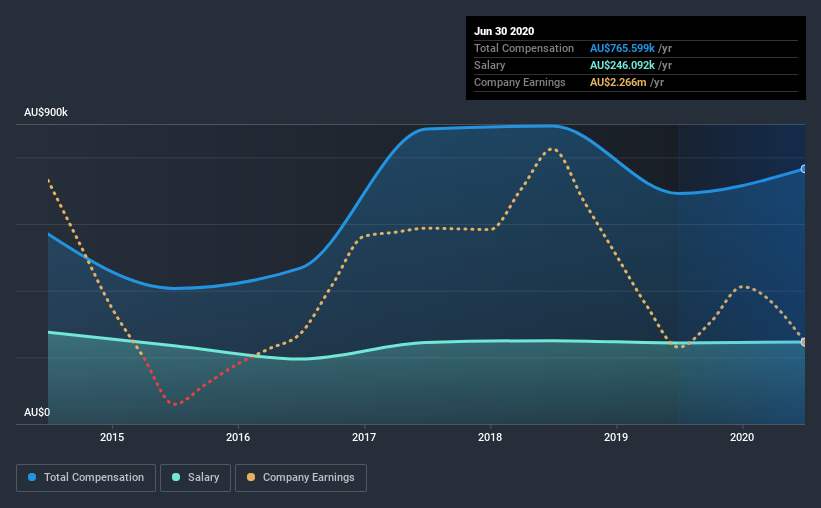Click the Salary label in tooltip
This screenshot has height=508, width=821.
[490, 65]
